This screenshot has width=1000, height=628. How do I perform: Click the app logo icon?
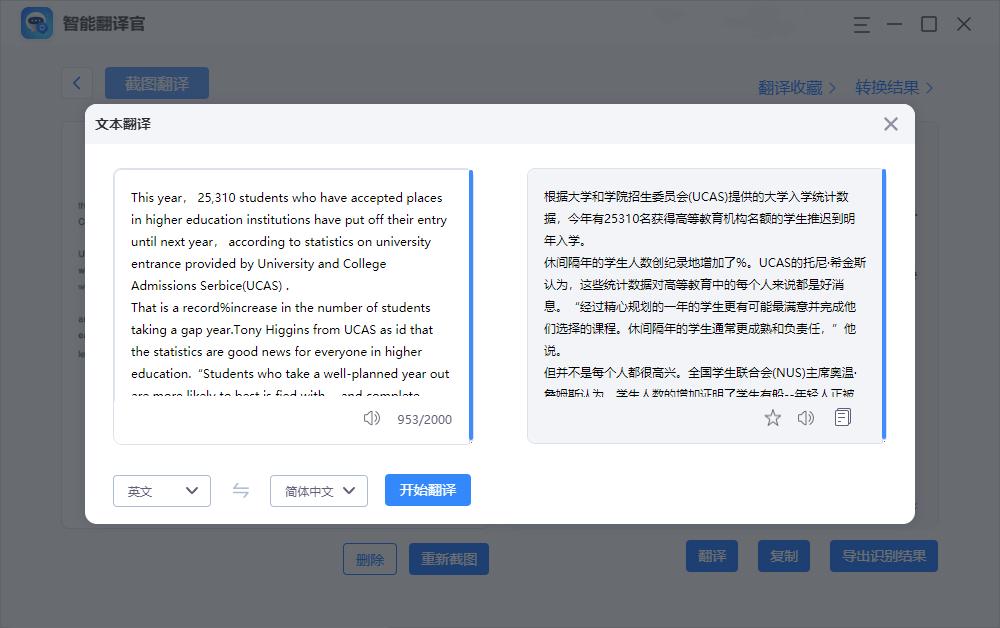[35, 23]
